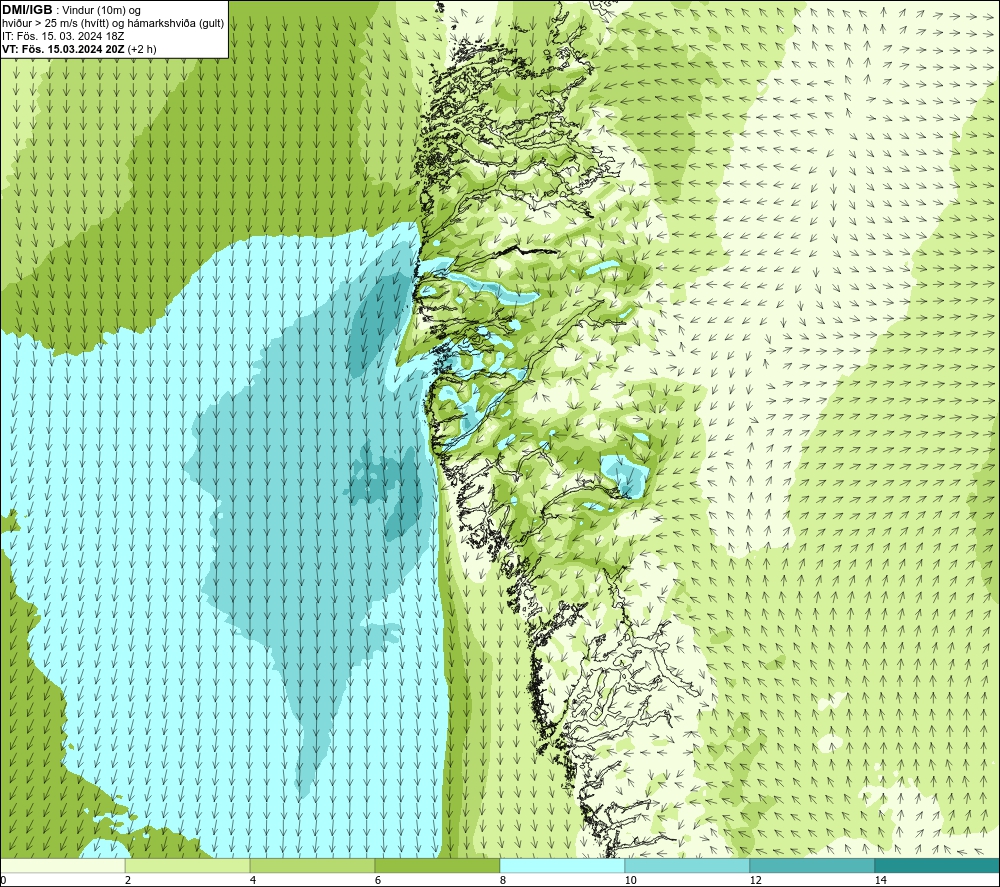The image size is (1000, 887).
Task: Click the legend label '10'
Action: point(630,880)
